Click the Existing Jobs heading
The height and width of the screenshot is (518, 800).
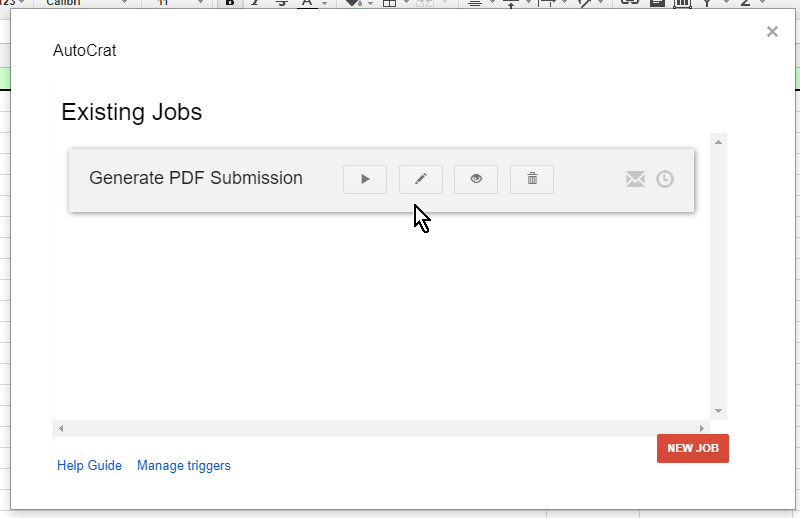(x=132, y=112)
